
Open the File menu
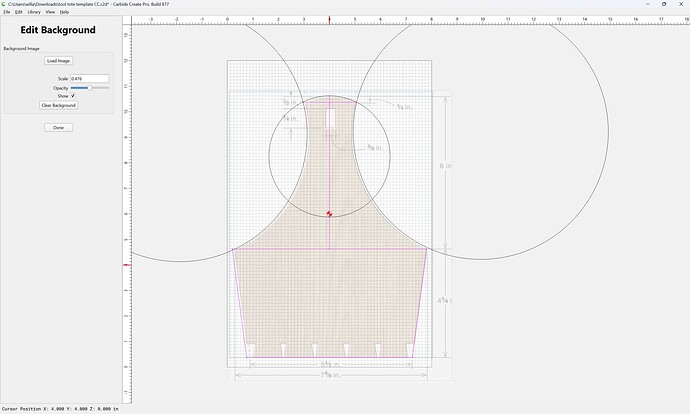(7, 12)
